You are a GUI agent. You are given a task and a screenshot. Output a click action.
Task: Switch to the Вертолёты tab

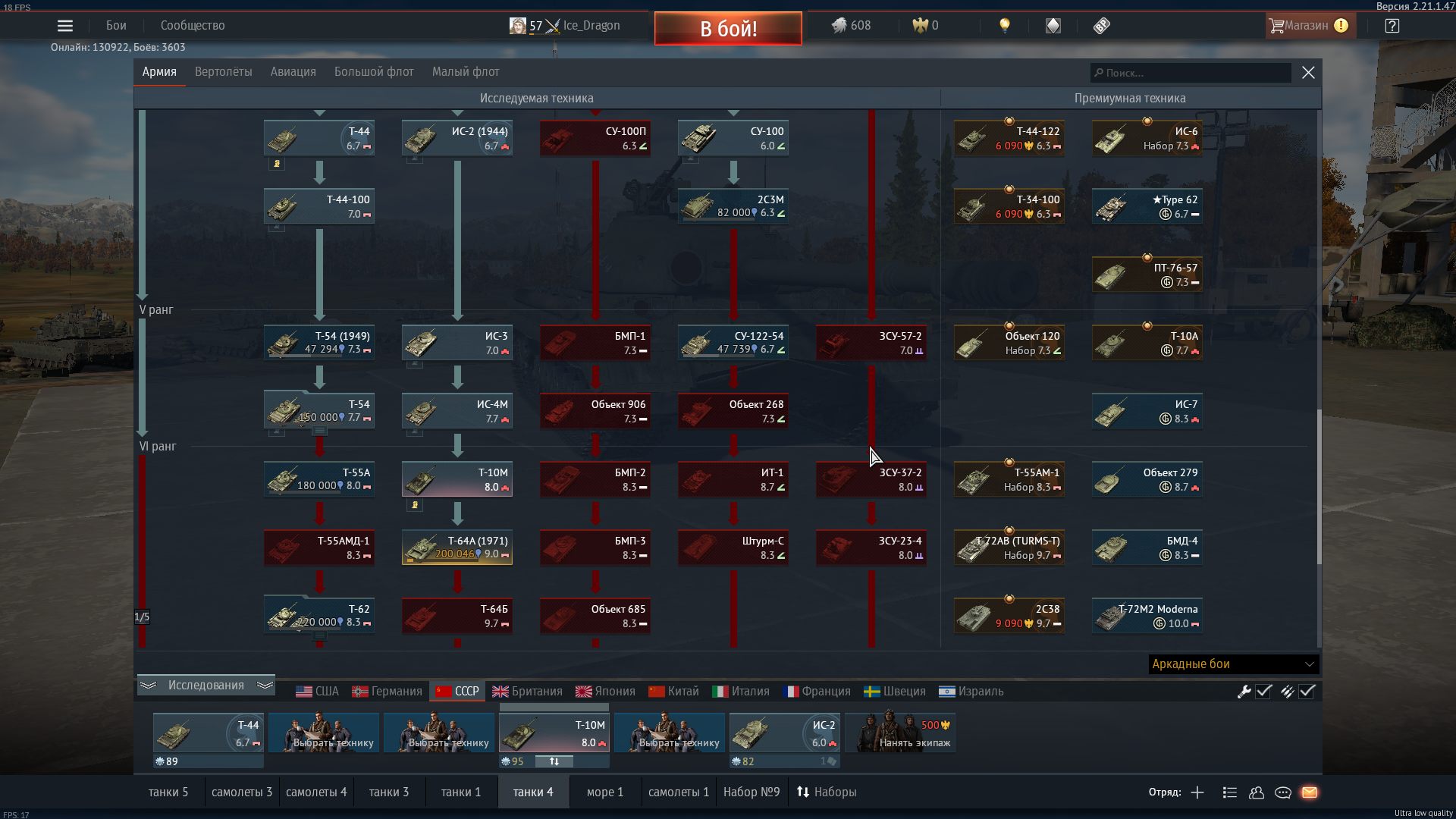(223, 72)
